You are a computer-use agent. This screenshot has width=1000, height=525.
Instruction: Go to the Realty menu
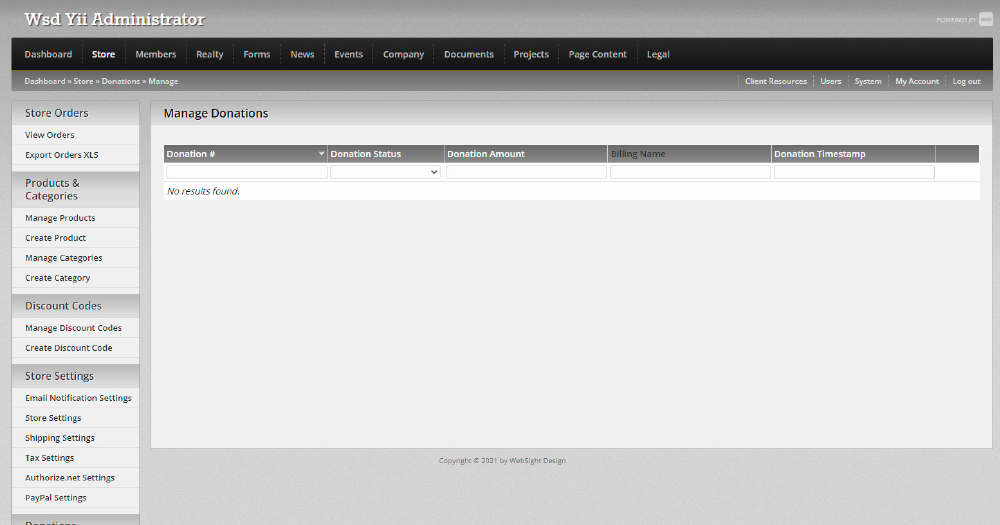pyautogui.click(x=210, y=54)
